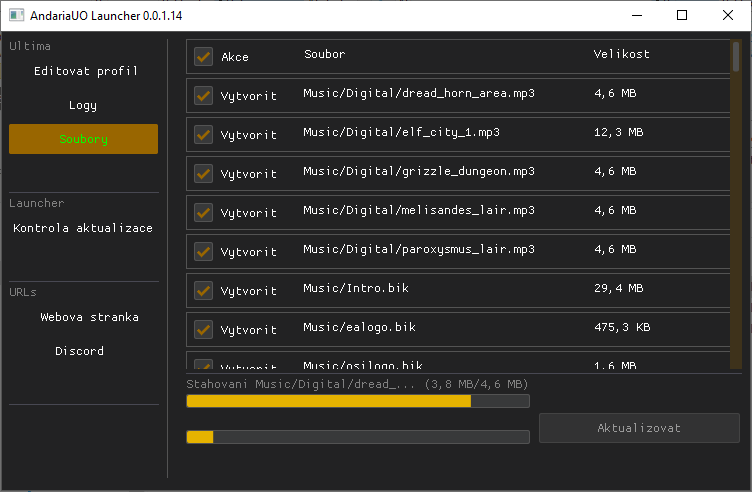This screenshot has width=752, height=492.
Task: Click the Velikost column header
Action: coord(621,55)
